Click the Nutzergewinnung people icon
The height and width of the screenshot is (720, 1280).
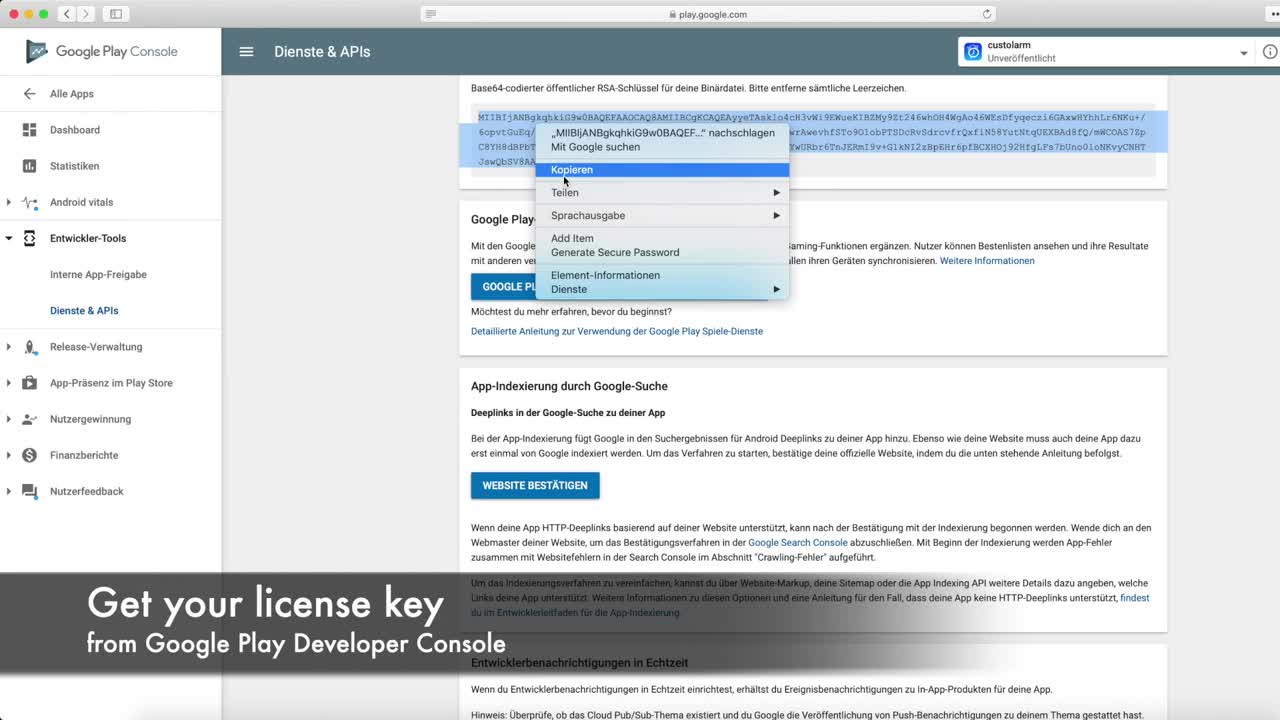pos(29,419)
